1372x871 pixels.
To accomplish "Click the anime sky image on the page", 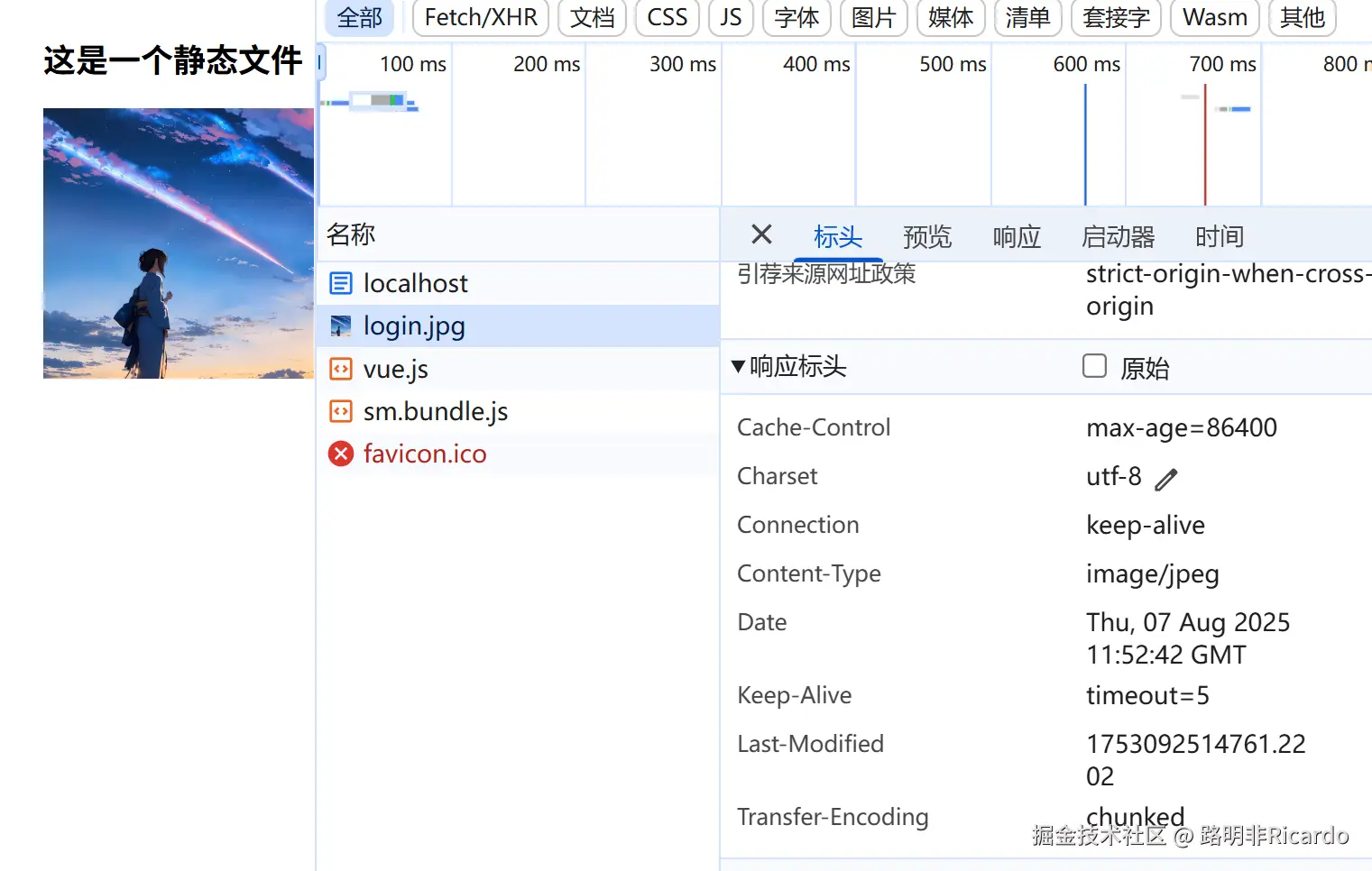I will point(179,243).
